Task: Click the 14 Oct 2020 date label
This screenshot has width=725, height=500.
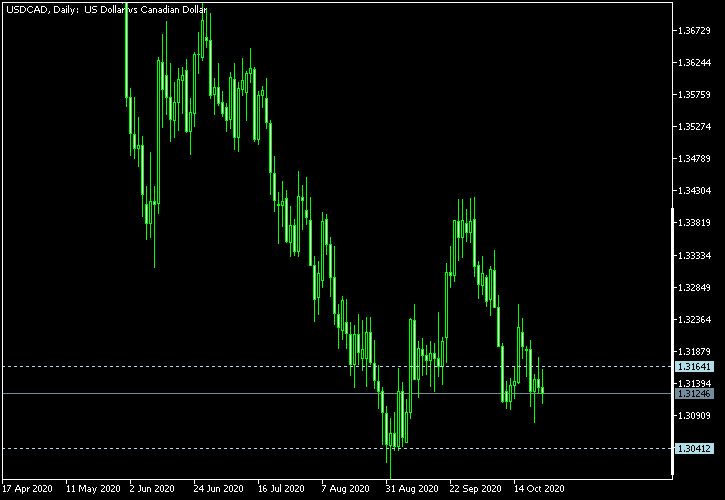Action: point(539,488)
